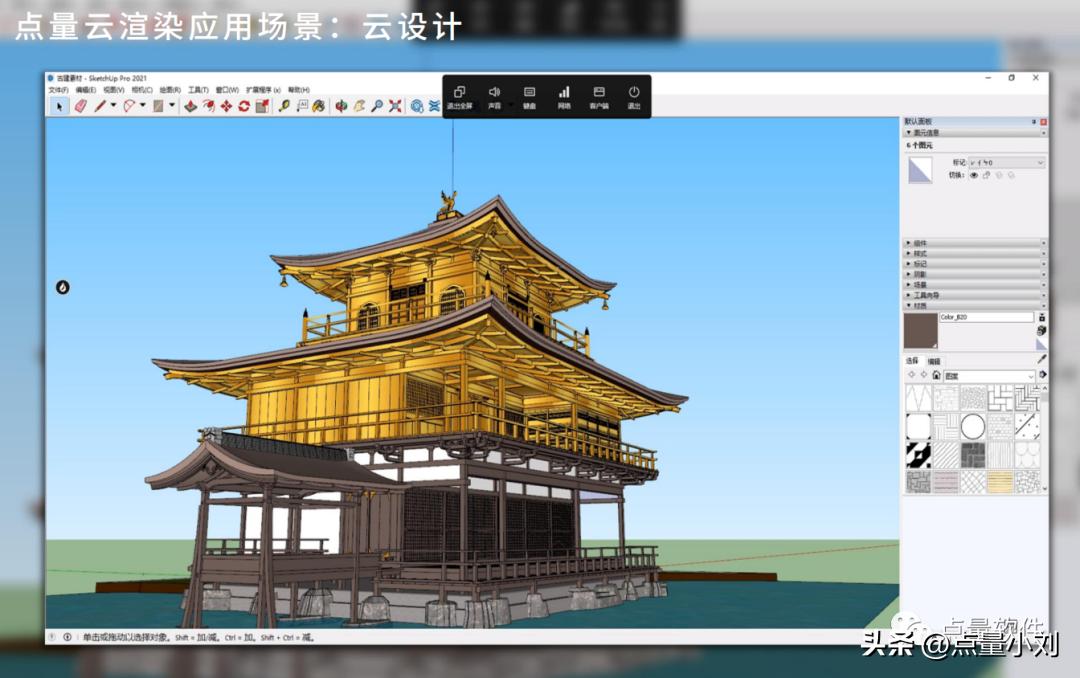The image size is (1080, 678).
Task: Click the Create Material icon
Action: pyautogui.click(x=1041, y=331)
